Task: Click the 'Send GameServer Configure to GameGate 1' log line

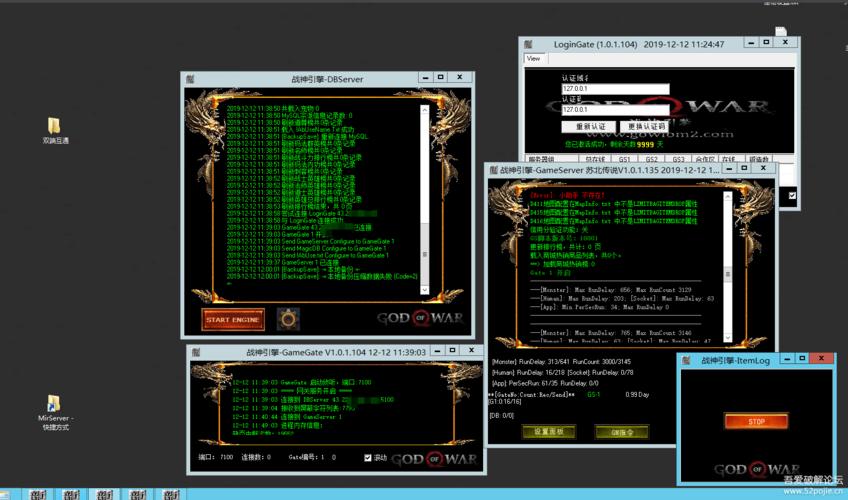Action: (310, 242)
